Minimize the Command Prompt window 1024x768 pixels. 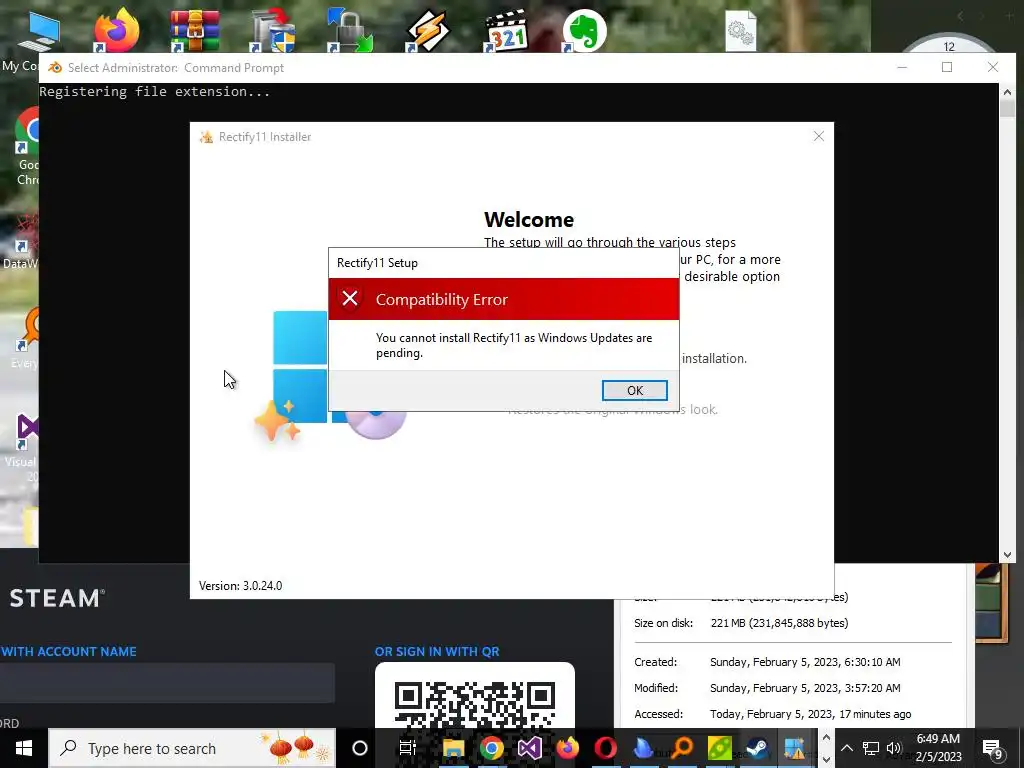pyautogui.click(x=902, y=67)
